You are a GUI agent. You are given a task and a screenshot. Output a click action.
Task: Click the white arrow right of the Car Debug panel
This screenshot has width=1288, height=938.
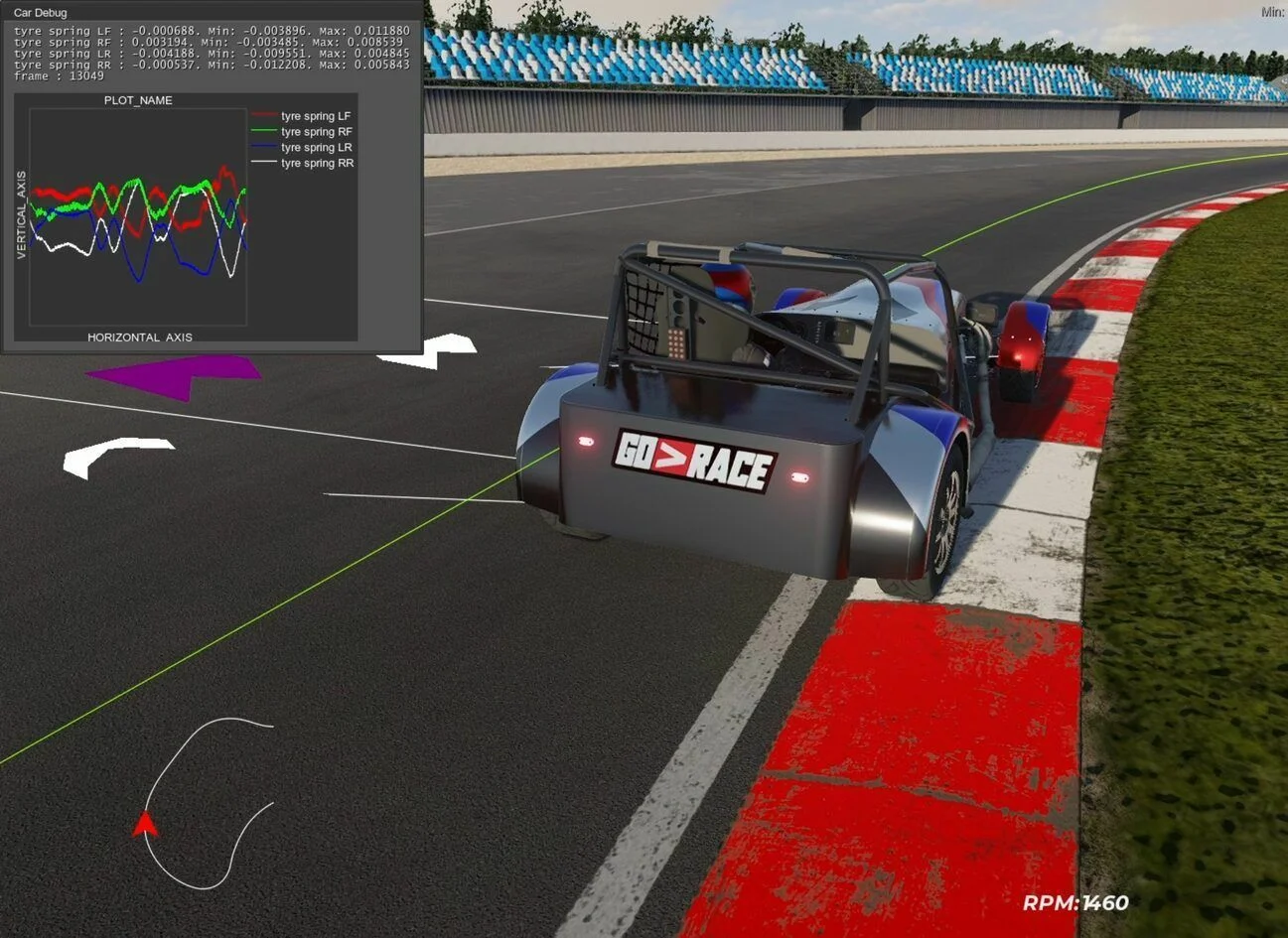428,351
